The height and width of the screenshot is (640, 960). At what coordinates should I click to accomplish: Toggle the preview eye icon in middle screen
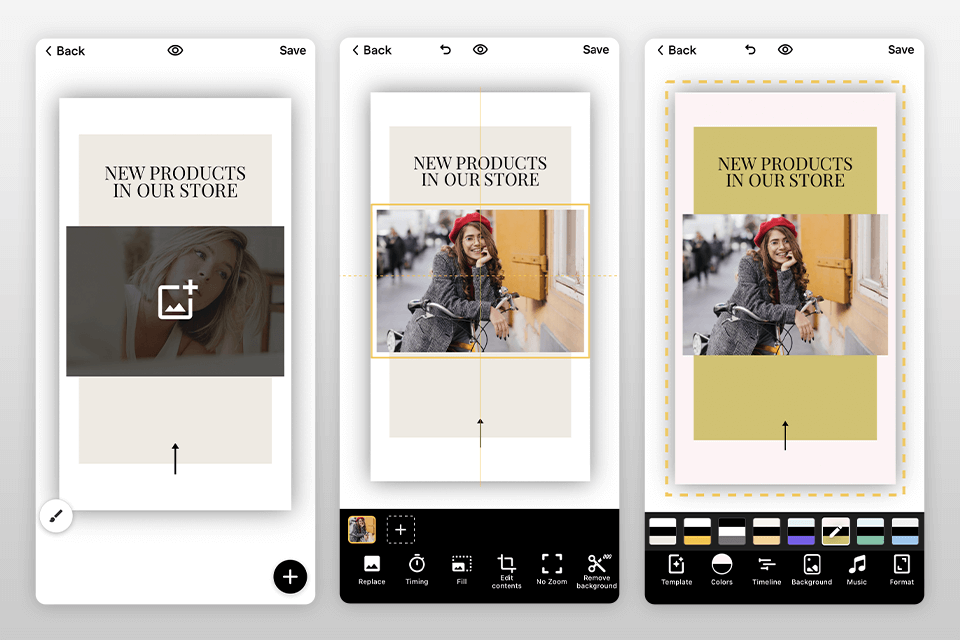click(480, 50)
